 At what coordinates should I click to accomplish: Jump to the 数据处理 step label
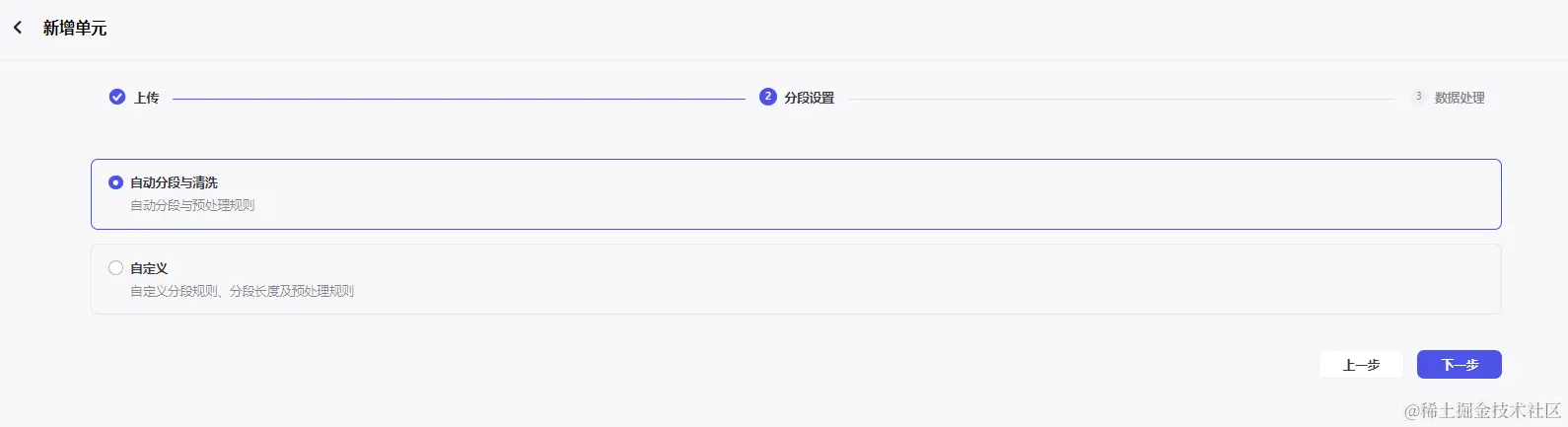(x=1460, y=98)
